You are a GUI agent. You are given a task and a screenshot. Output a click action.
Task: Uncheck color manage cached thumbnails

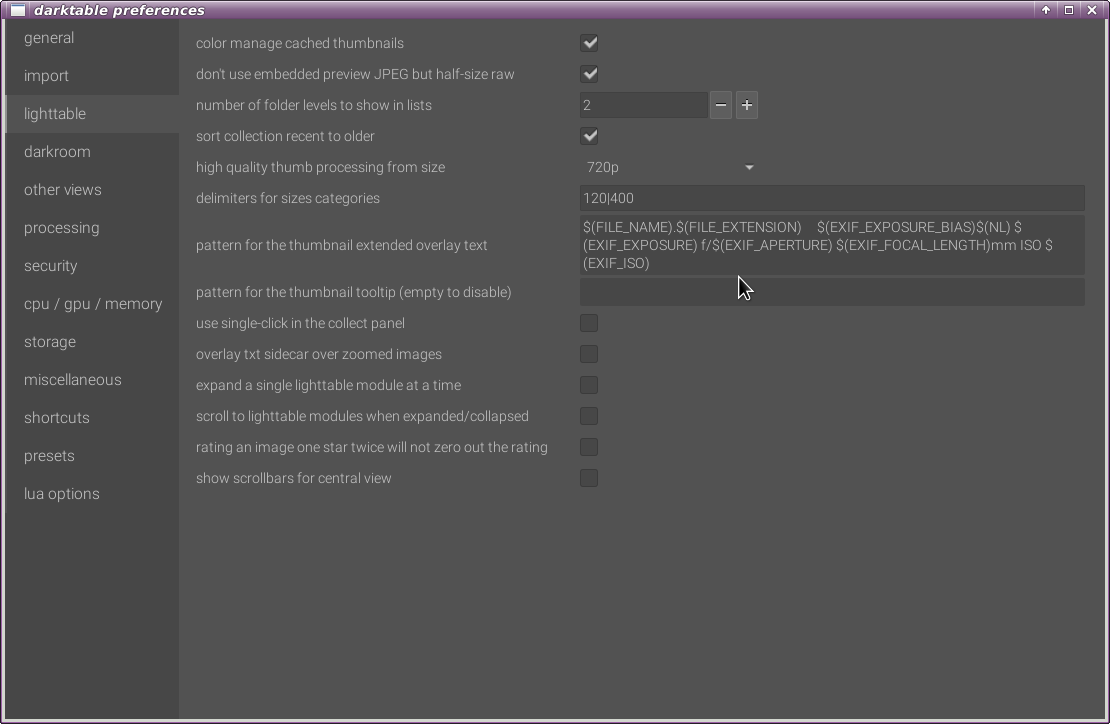point(589,43)
